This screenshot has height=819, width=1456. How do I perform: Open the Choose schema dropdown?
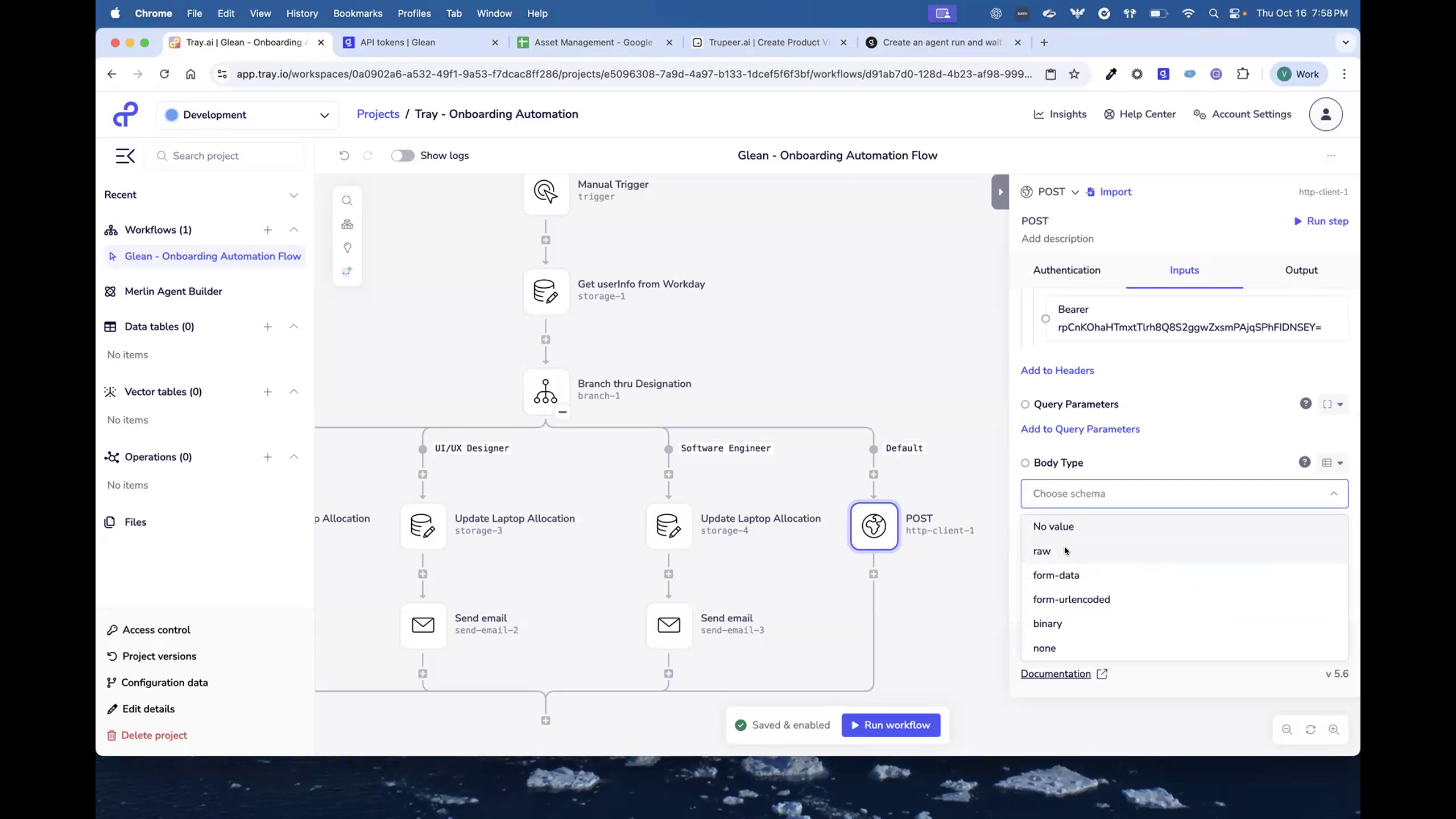click(1184, 494)
